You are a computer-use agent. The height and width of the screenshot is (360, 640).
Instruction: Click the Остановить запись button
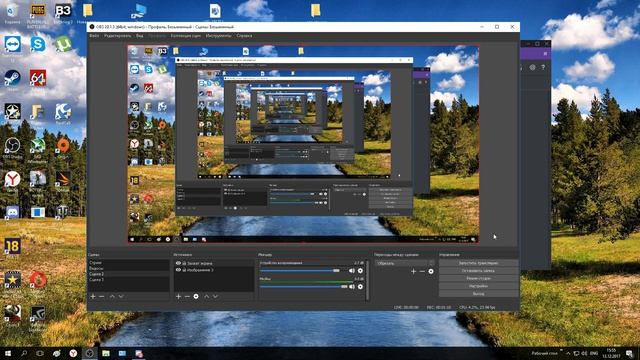(478, 271)
